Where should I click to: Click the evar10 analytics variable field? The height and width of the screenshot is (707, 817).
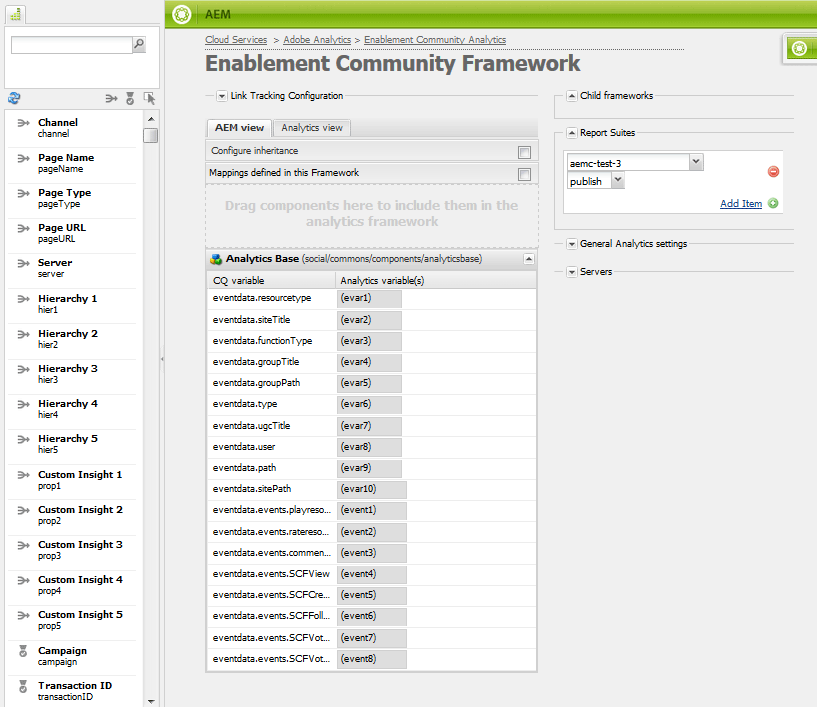tap(372, 490)
